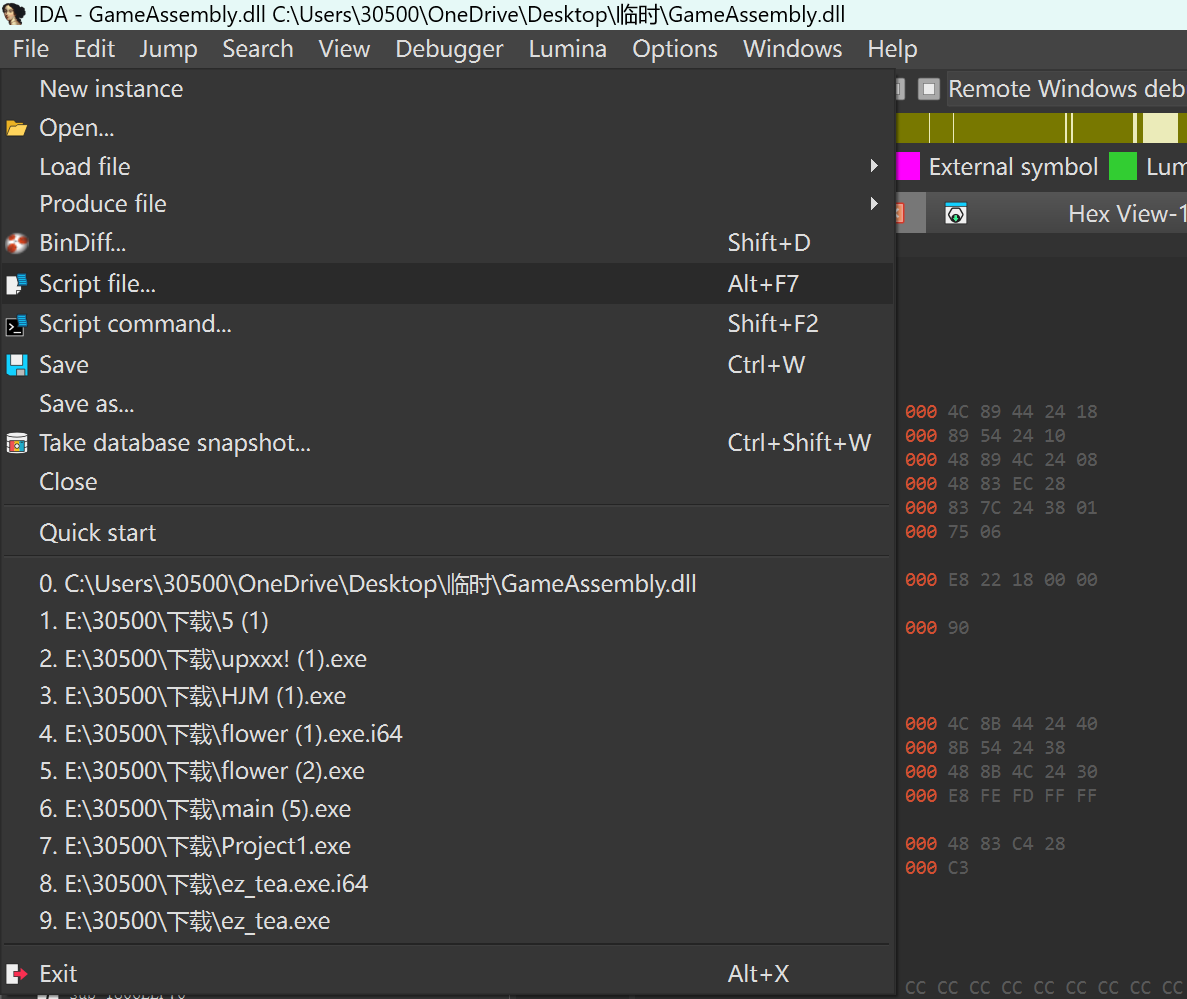Open recent file HJM (1).exe

[447, 696]
